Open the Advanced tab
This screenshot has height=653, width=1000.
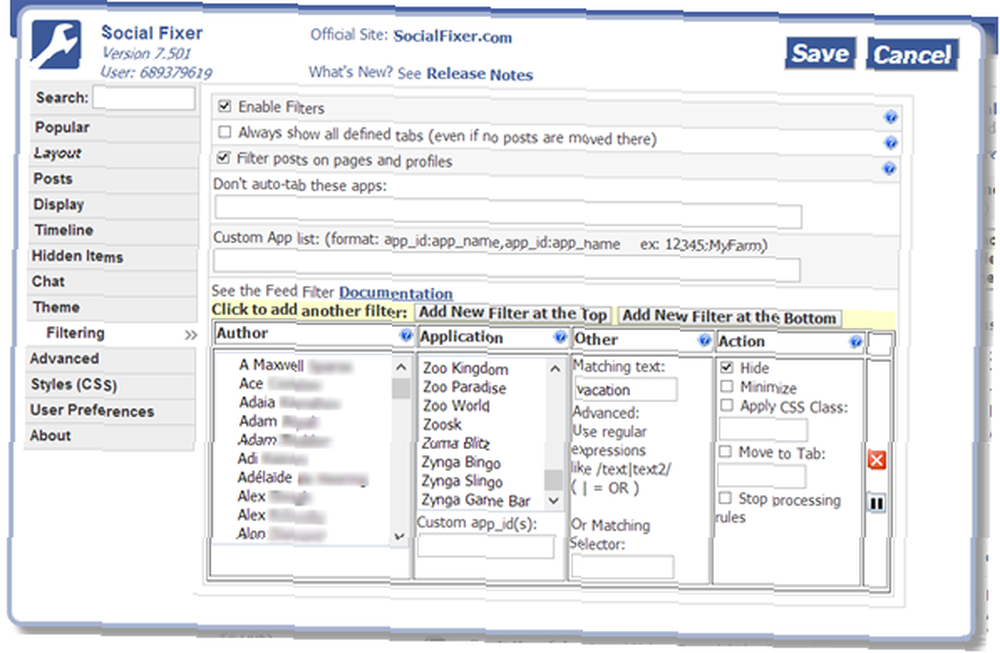pyautogui.click(x=111, y=359)
